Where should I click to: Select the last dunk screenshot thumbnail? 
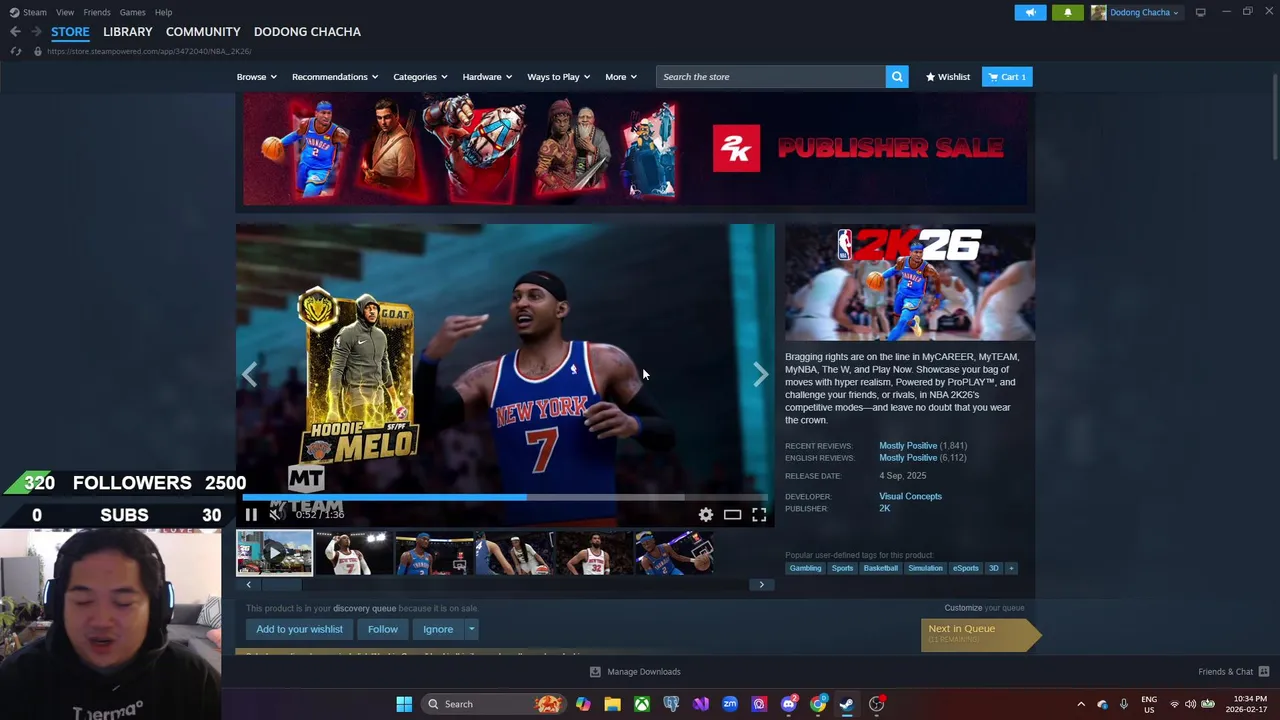tap(674, 553)
